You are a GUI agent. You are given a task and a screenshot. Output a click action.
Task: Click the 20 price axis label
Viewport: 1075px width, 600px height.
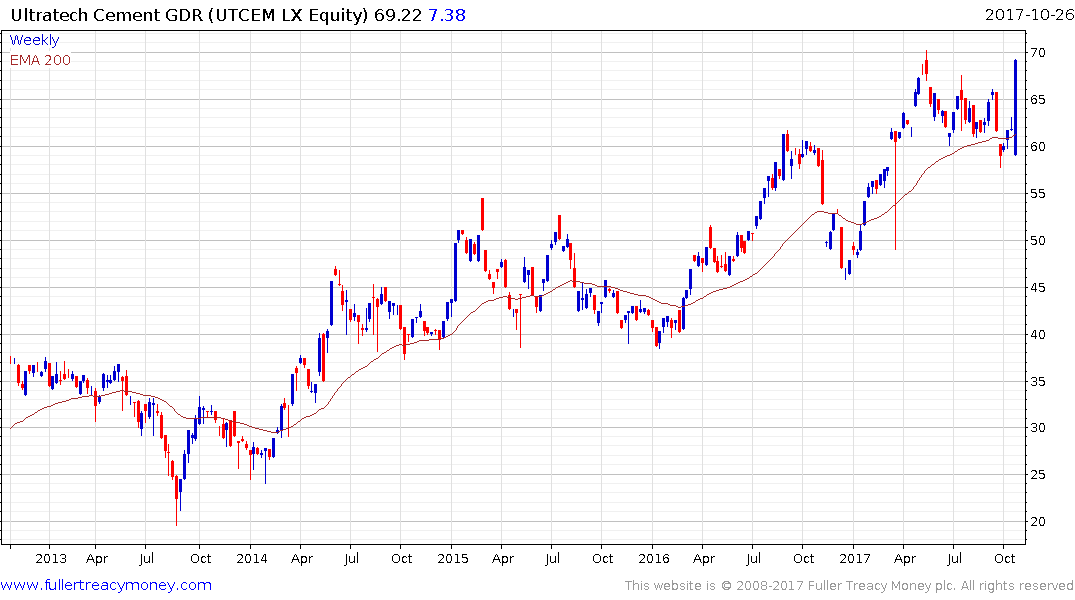pyautogui.click(x=1037, y=522)
